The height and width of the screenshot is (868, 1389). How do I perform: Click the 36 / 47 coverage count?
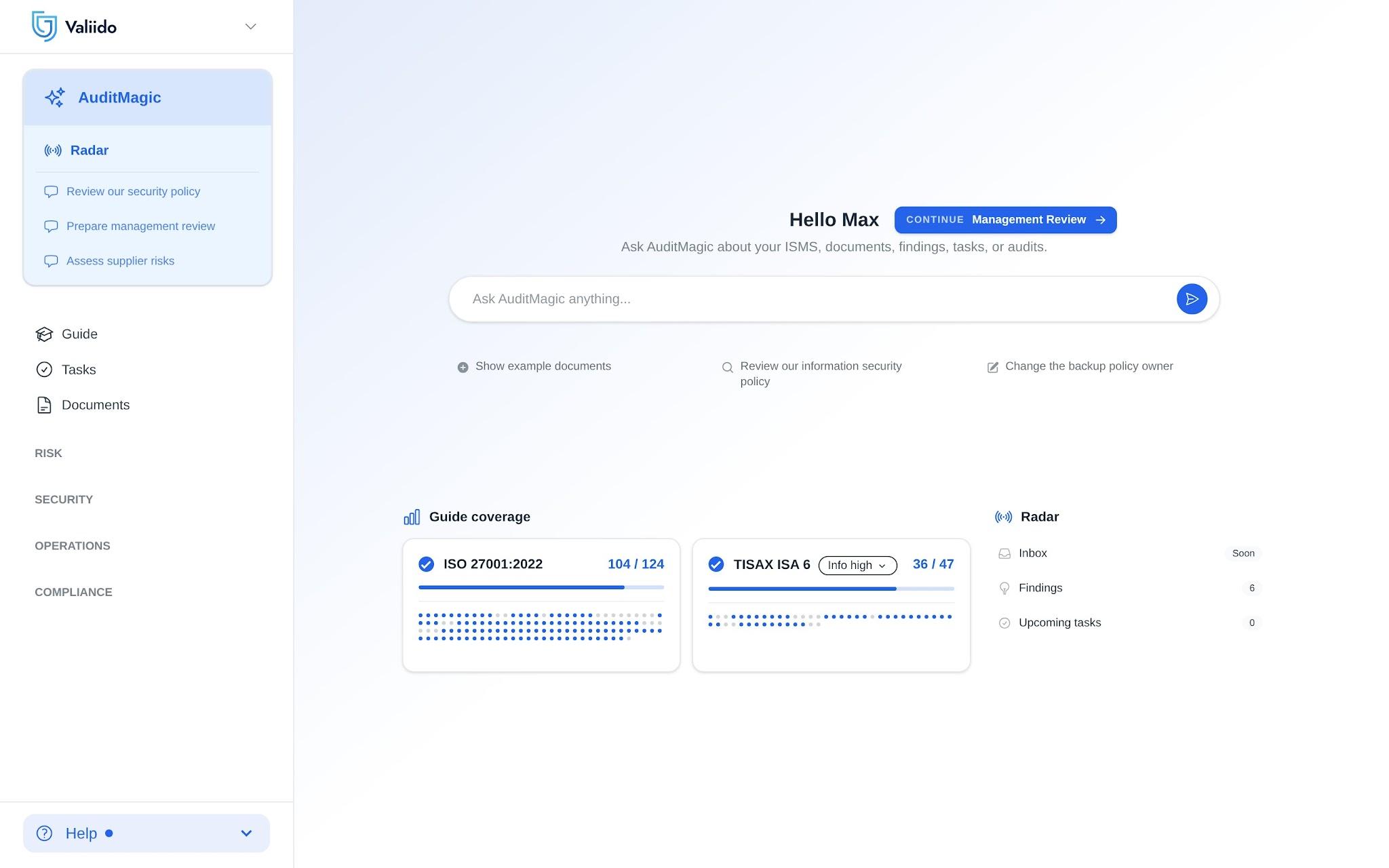click(x=933, y=564)
